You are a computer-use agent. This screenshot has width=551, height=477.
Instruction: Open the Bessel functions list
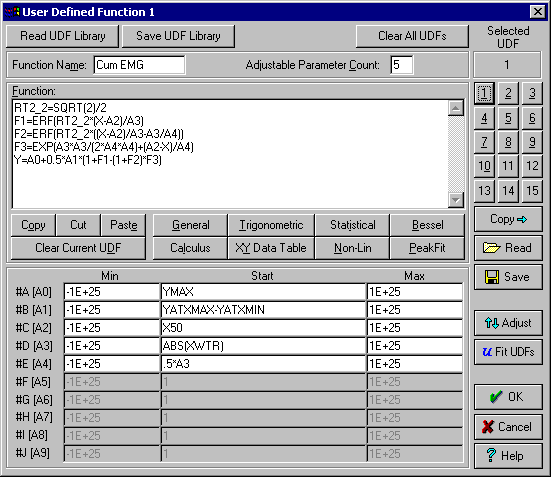click(427, 225)
